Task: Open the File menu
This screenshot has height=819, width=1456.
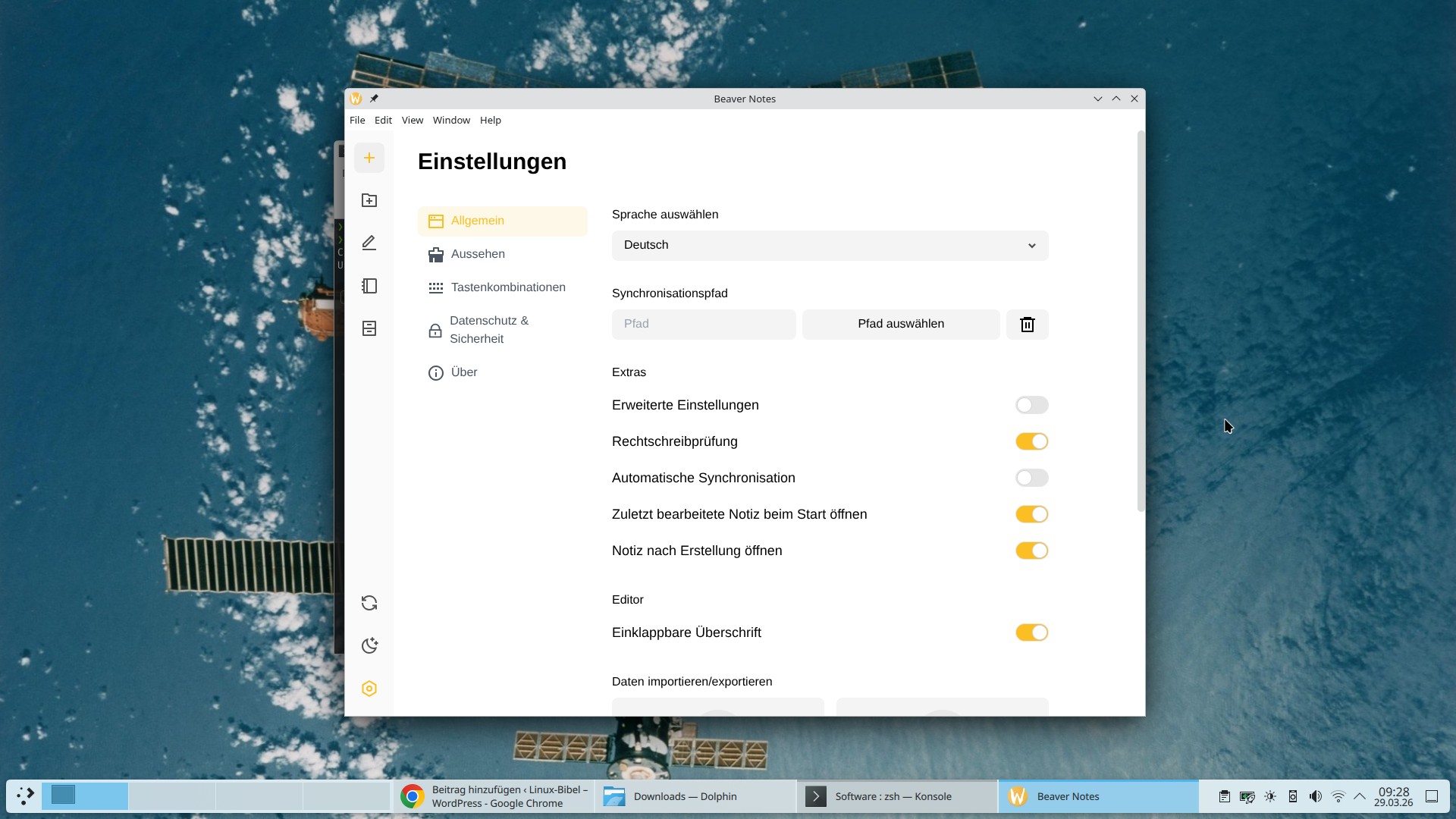Action: 357,120
